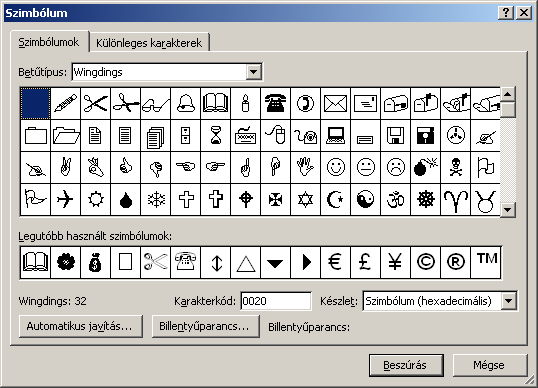Cancel with the Mégse button
This screenshot has width=538, height=388.
(490, 365)
